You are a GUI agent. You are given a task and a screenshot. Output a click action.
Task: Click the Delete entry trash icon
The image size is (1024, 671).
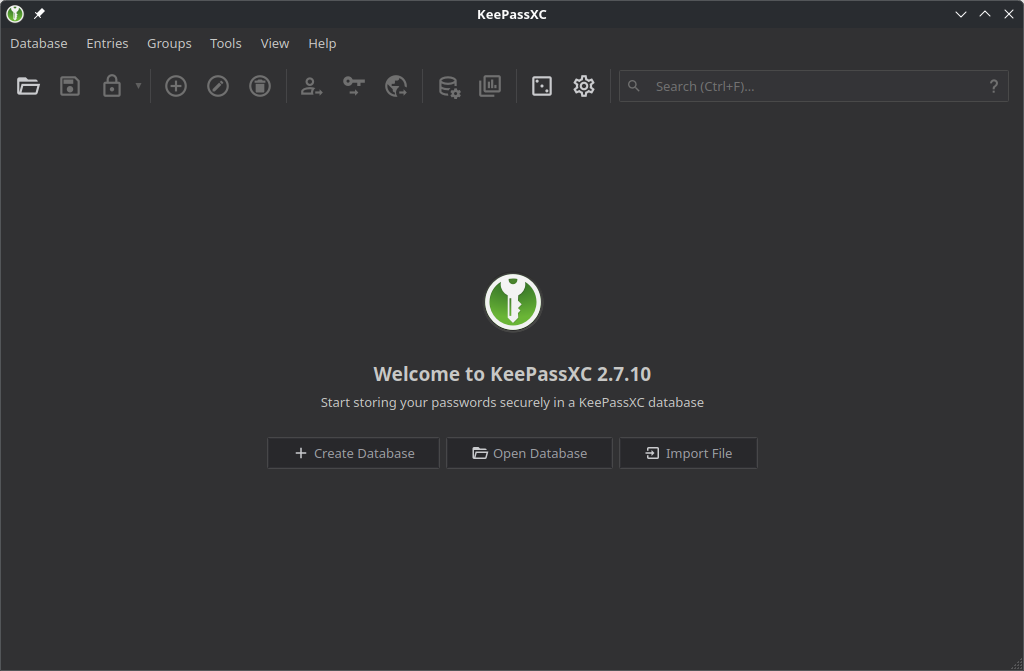[260, 86]
